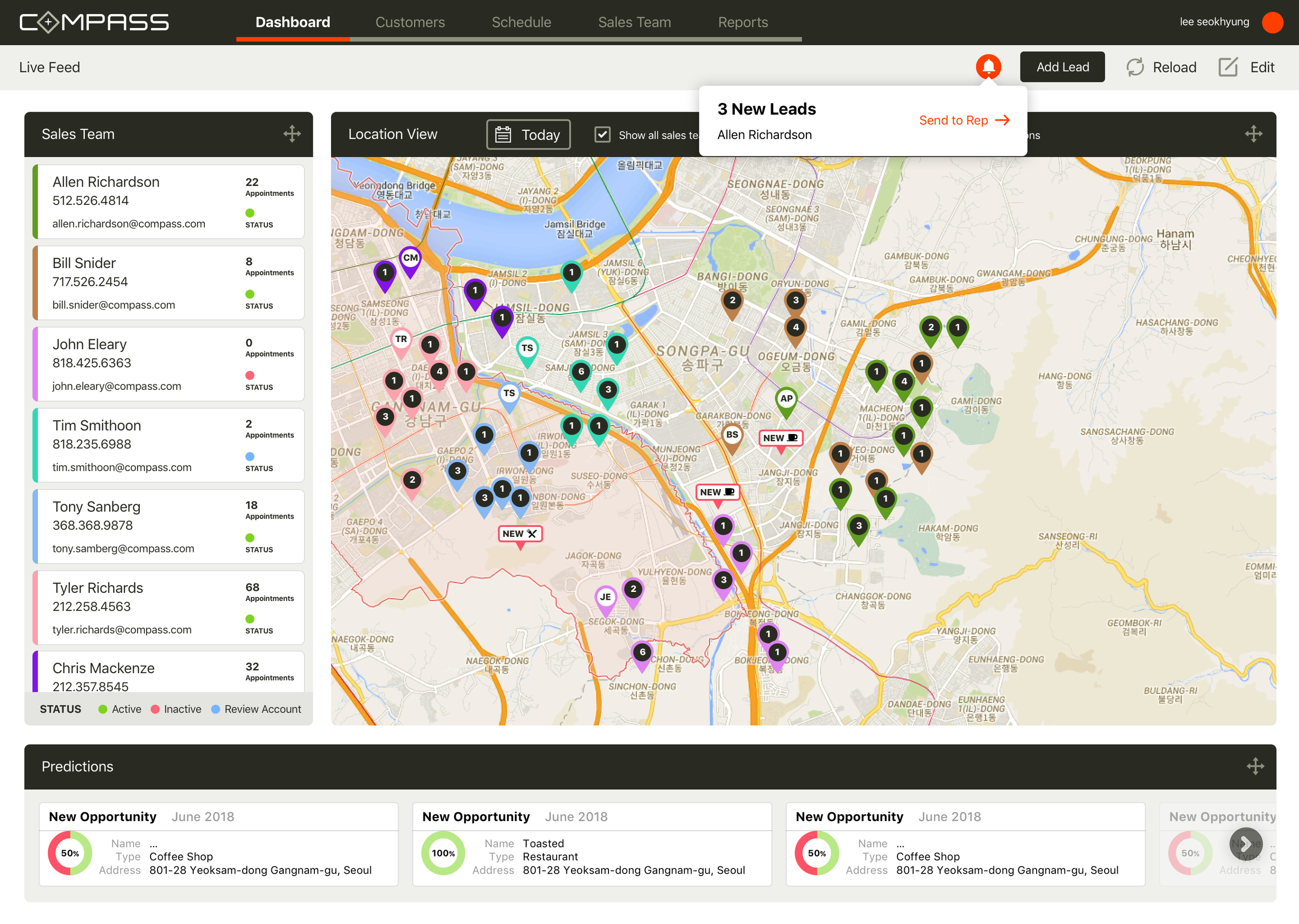Image resolution: width=1299 pixels, height=924 pixels.
Task: Switch to the Customers tab
Action: [x=410, y=22]
